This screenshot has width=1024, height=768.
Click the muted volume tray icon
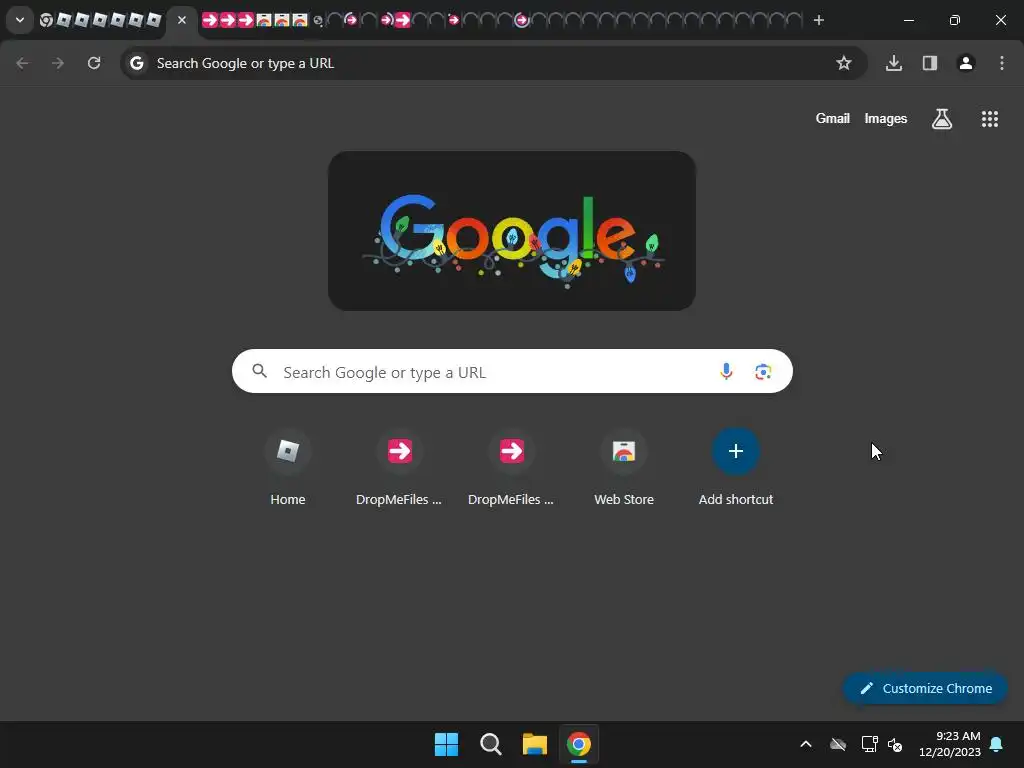click(895, 744)
